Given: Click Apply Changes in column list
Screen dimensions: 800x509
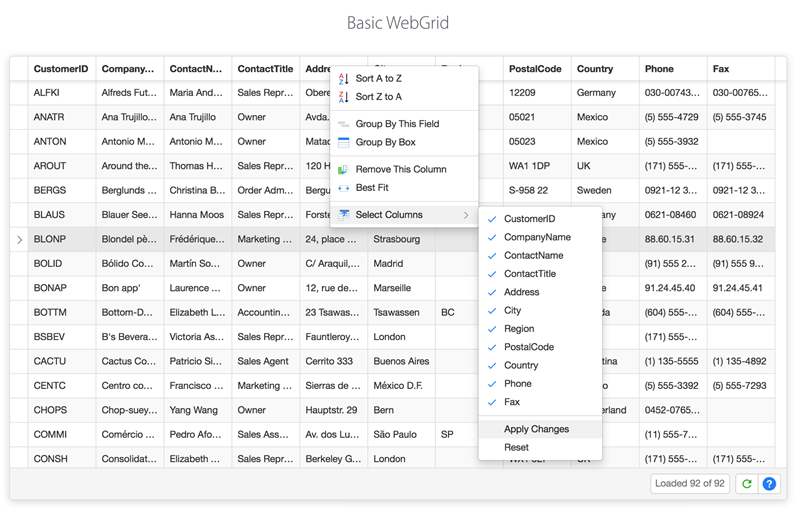Looking at the screenshot, I should click(536, 429).
